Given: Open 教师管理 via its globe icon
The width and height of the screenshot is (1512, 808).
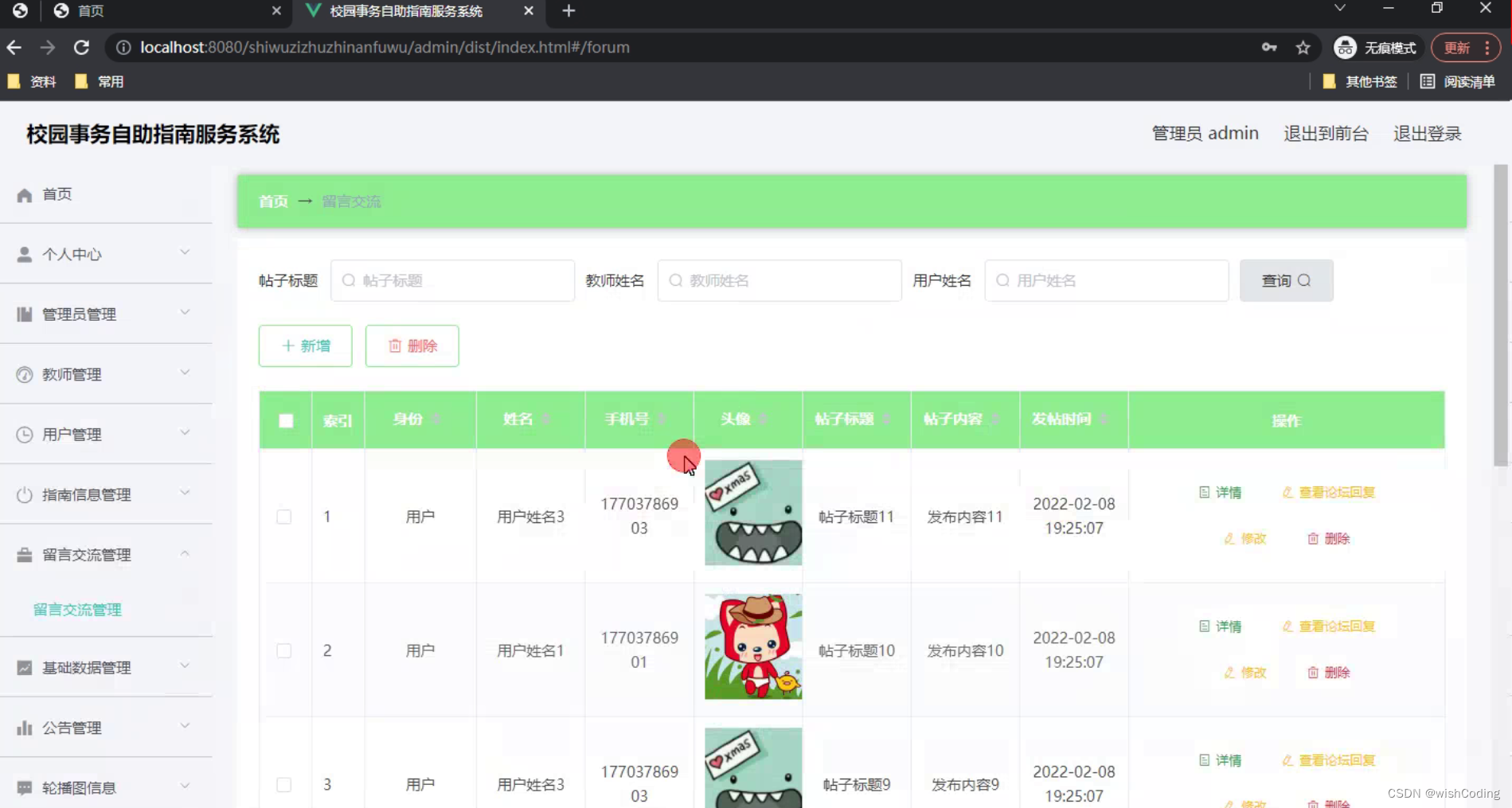Looking at the screenshot, I should pyautogui.click(x=24, y=374).
